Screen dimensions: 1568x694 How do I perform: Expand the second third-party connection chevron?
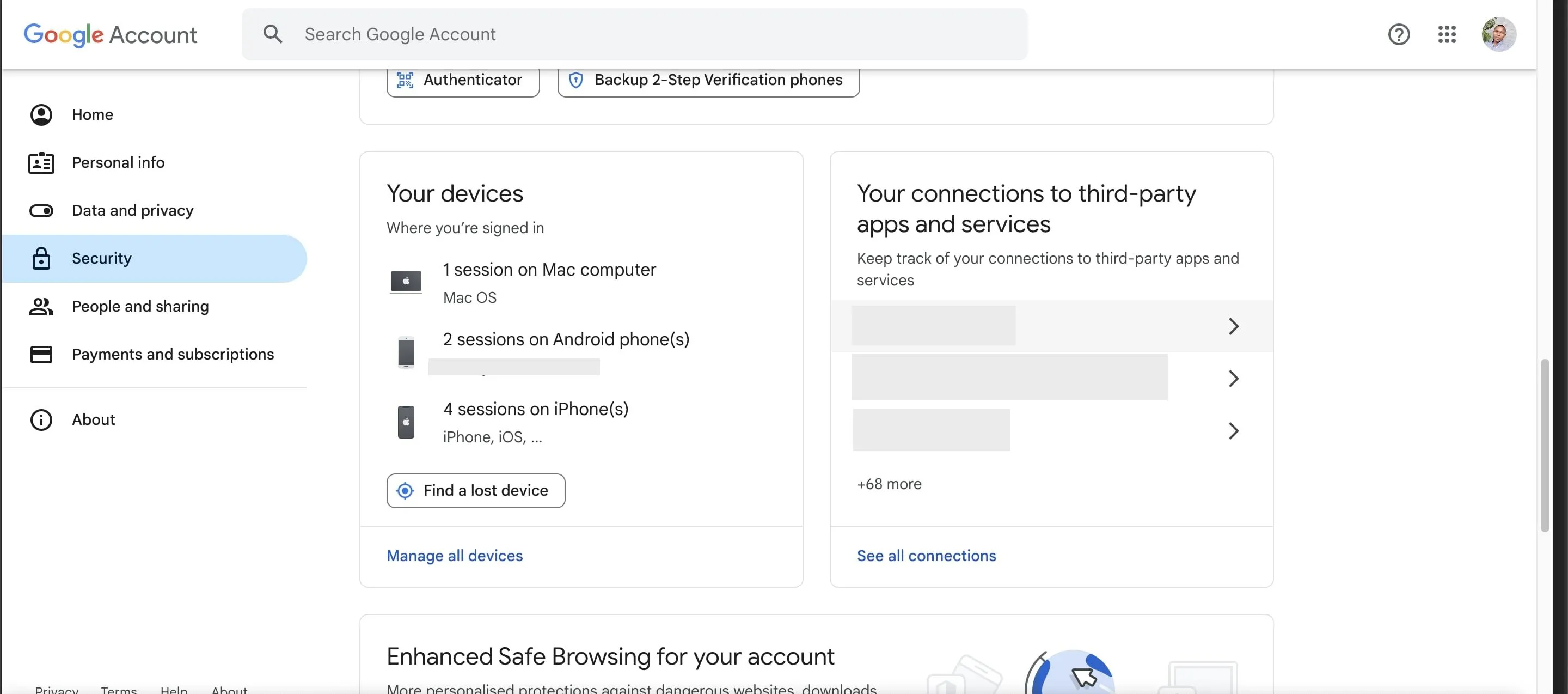coord(1233,378)
